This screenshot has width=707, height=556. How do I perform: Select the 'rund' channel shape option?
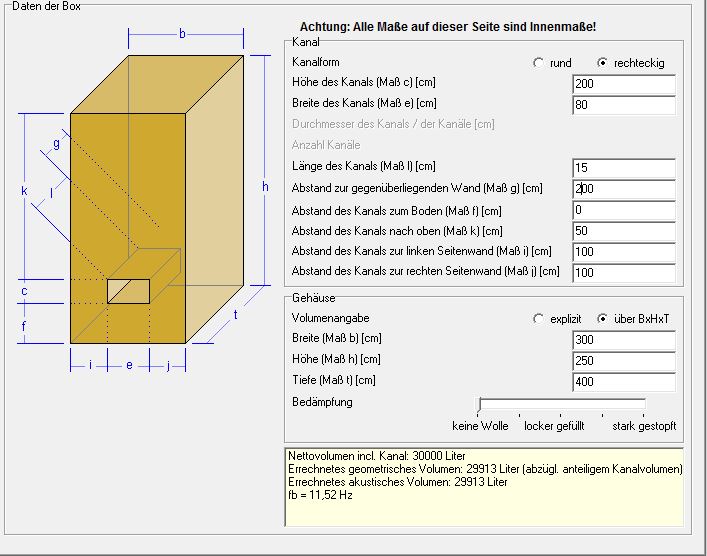coord(540,63)
